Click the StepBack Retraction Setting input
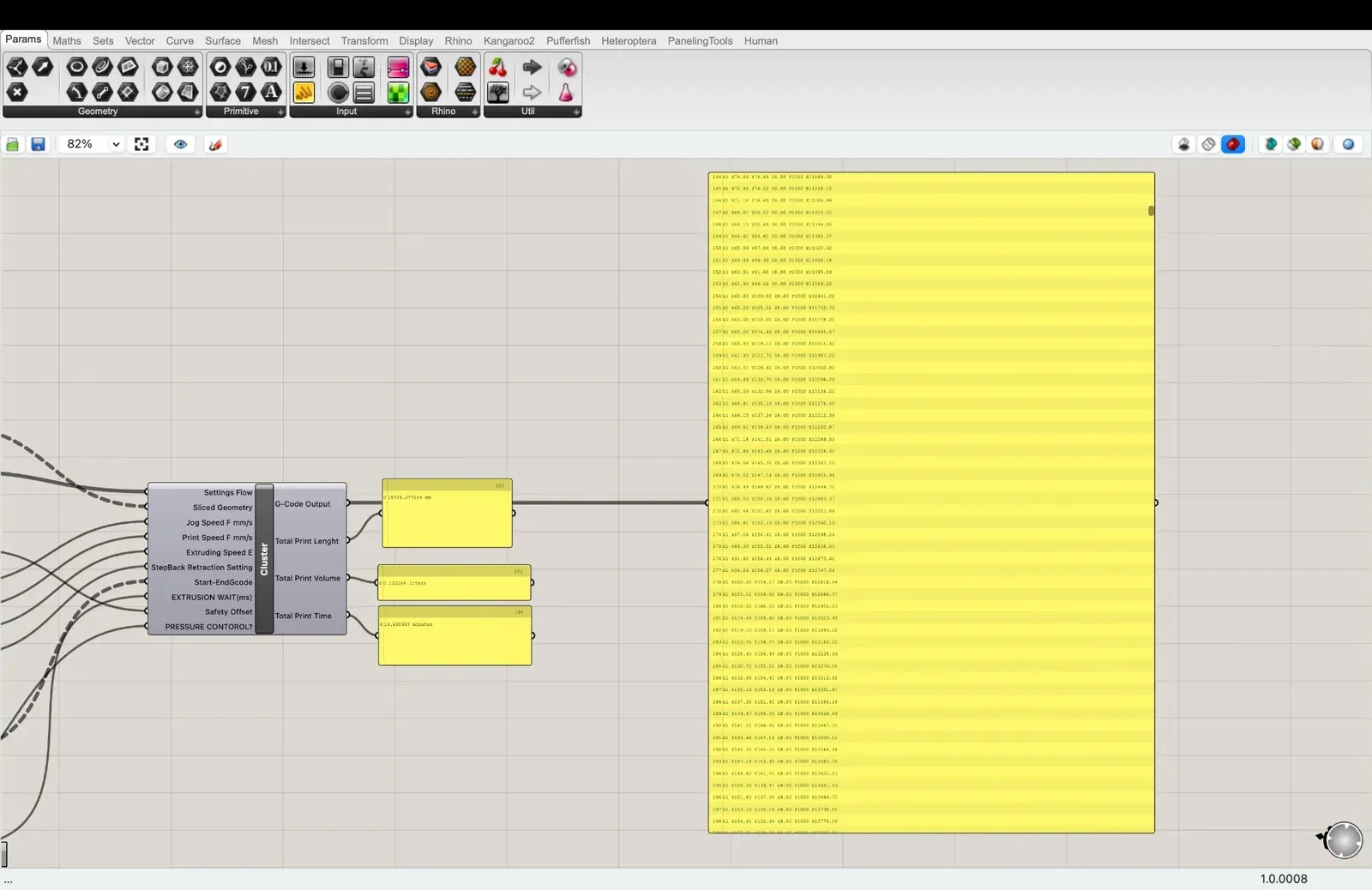 [x=202, y=568]
